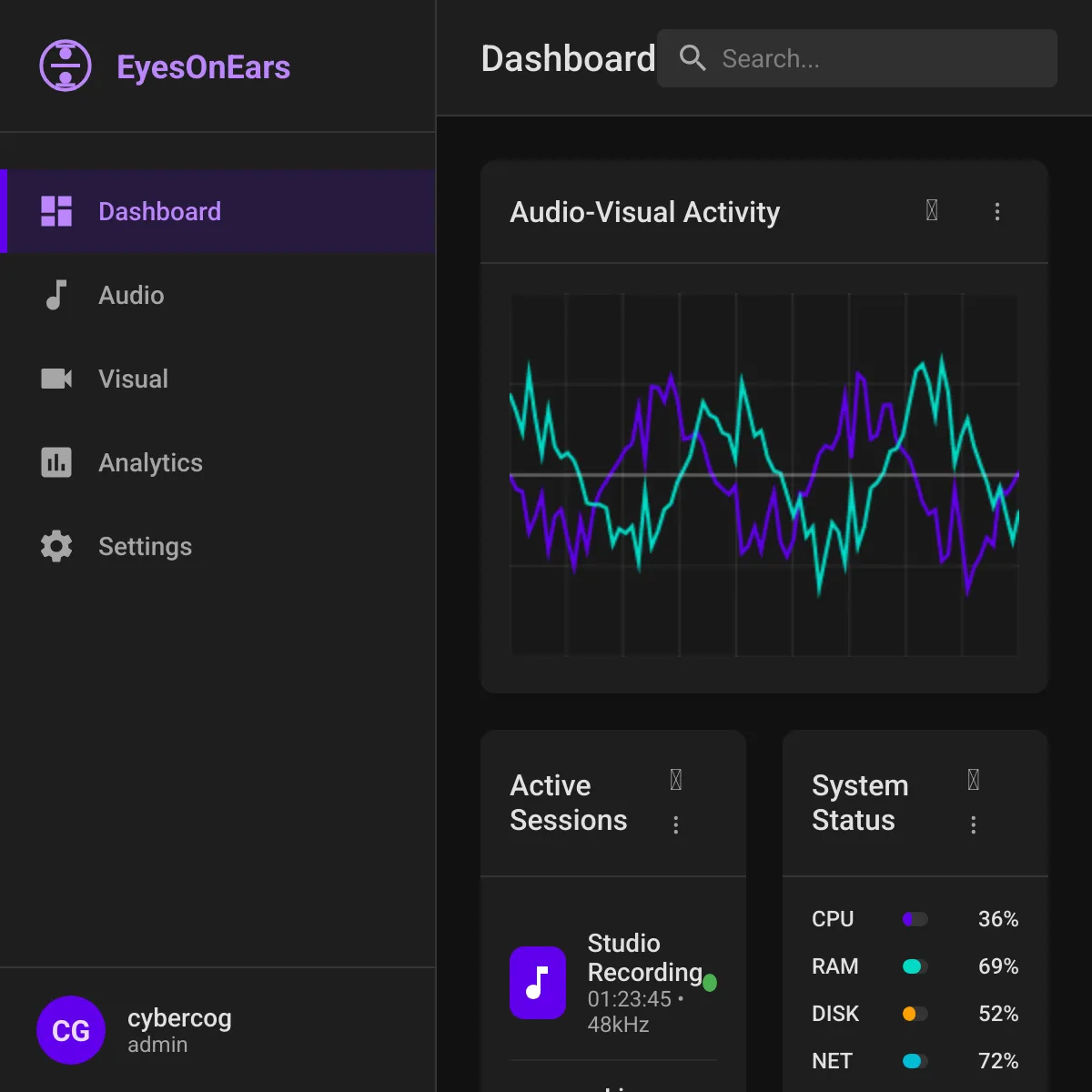The height and width of the screenshot is (1092, 1092).
Task: Select the Audio music note icon
Action: (x=56, y=295)
